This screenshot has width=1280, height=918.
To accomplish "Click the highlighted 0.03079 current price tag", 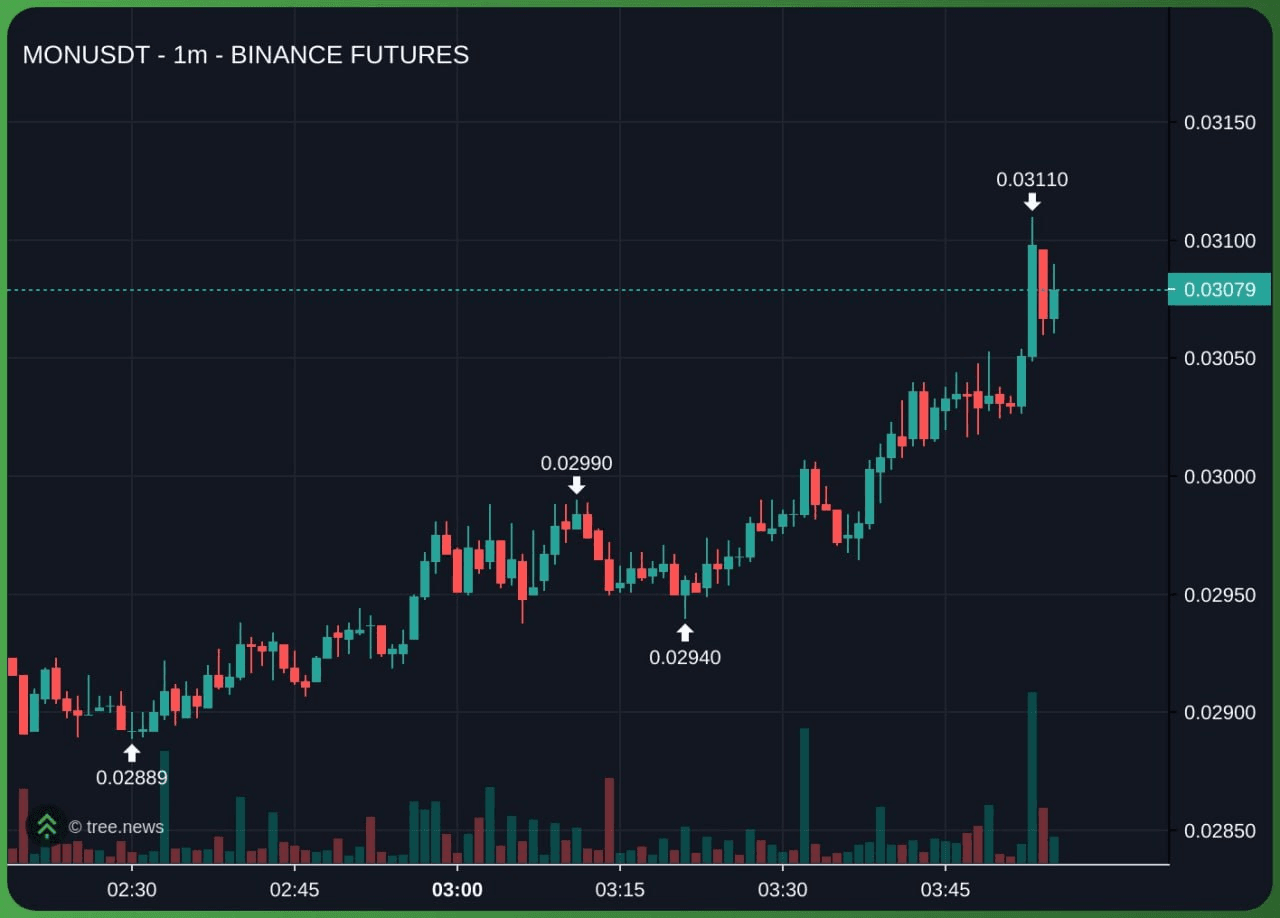I will click(1218, 290).
